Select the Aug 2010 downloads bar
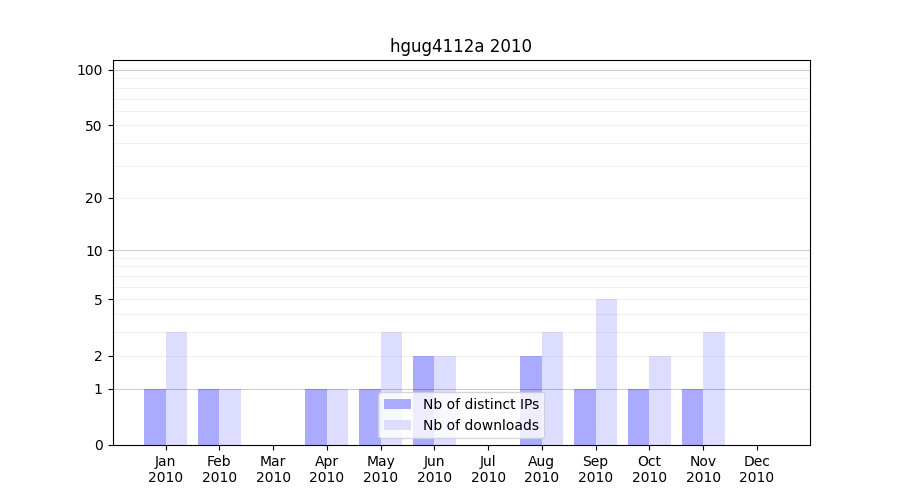 552,388
